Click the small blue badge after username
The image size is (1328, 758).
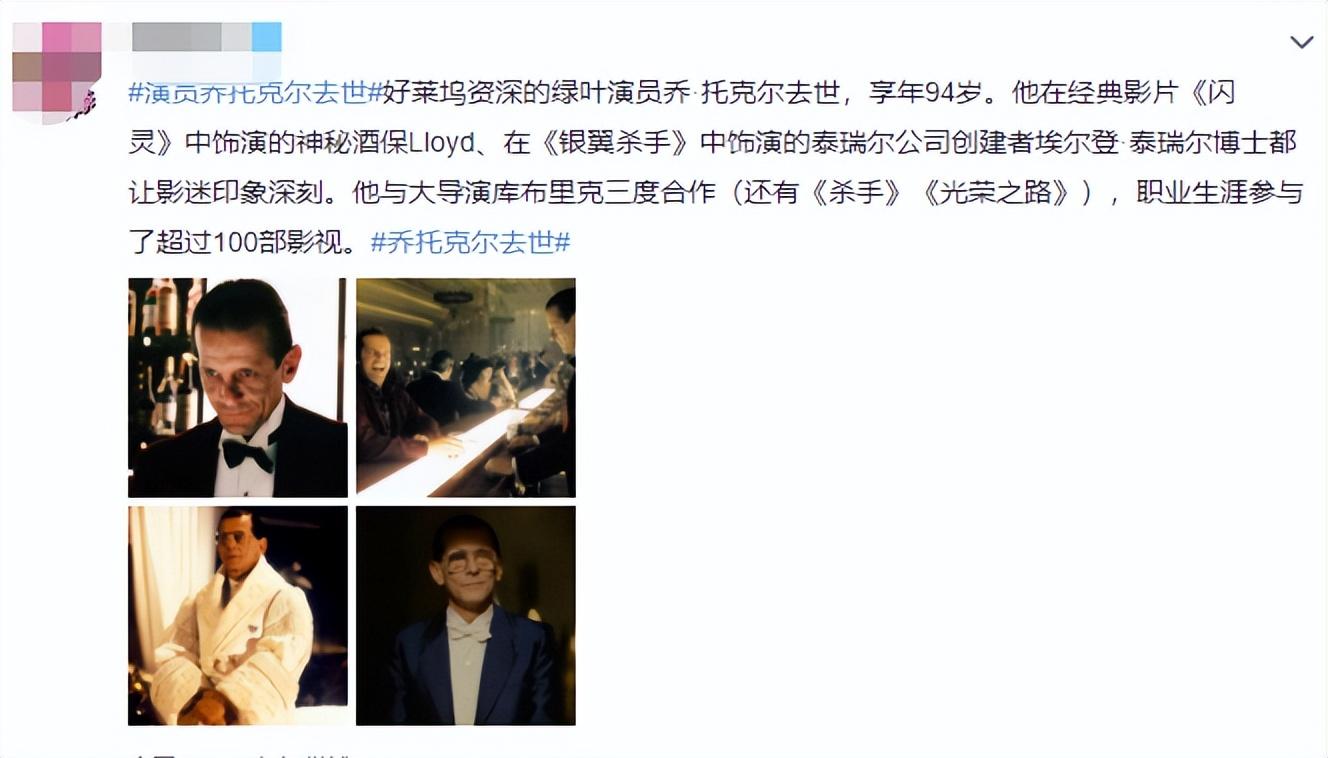[x=266, y=37]
